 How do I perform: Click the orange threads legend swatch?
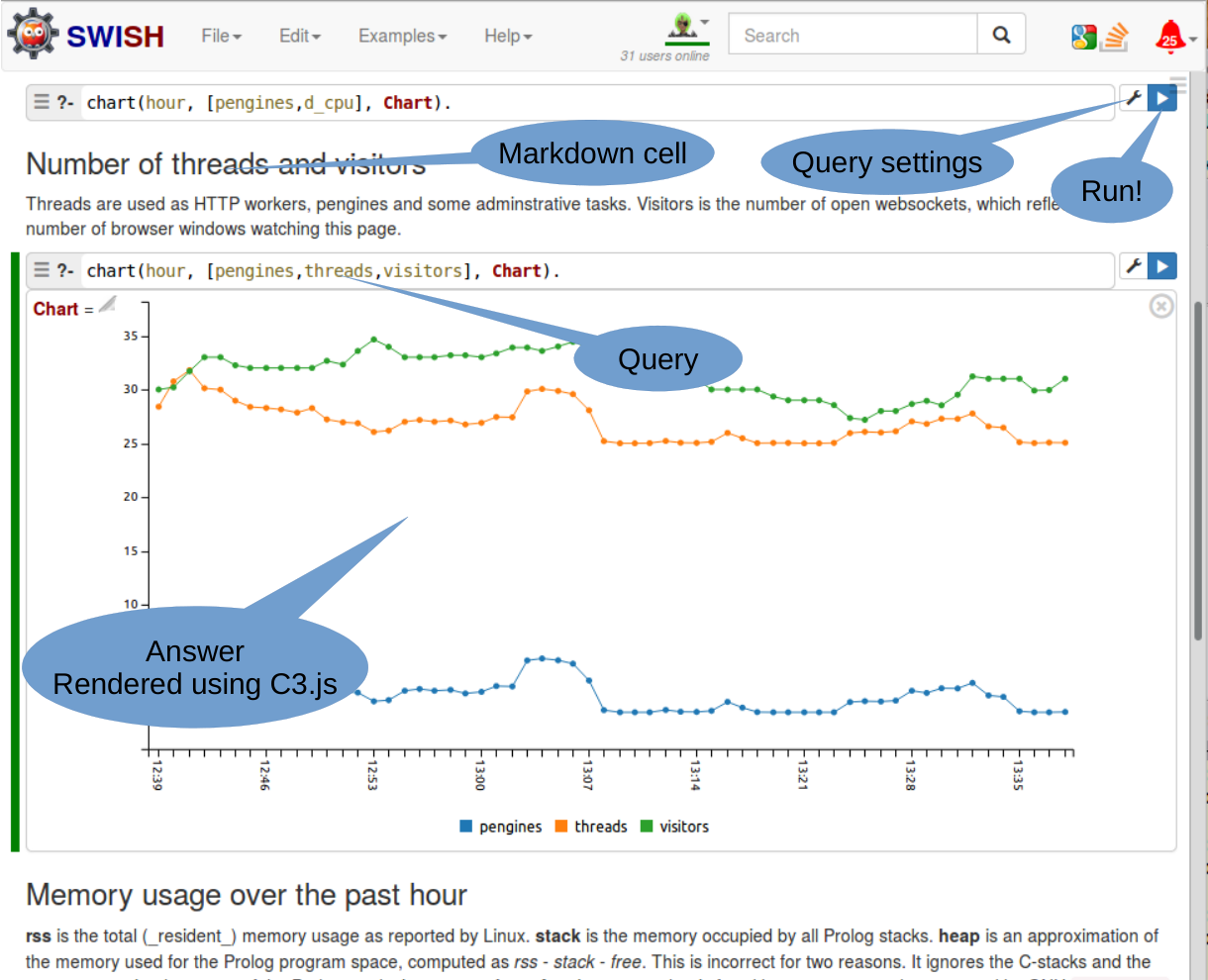[x=561, y=827]
